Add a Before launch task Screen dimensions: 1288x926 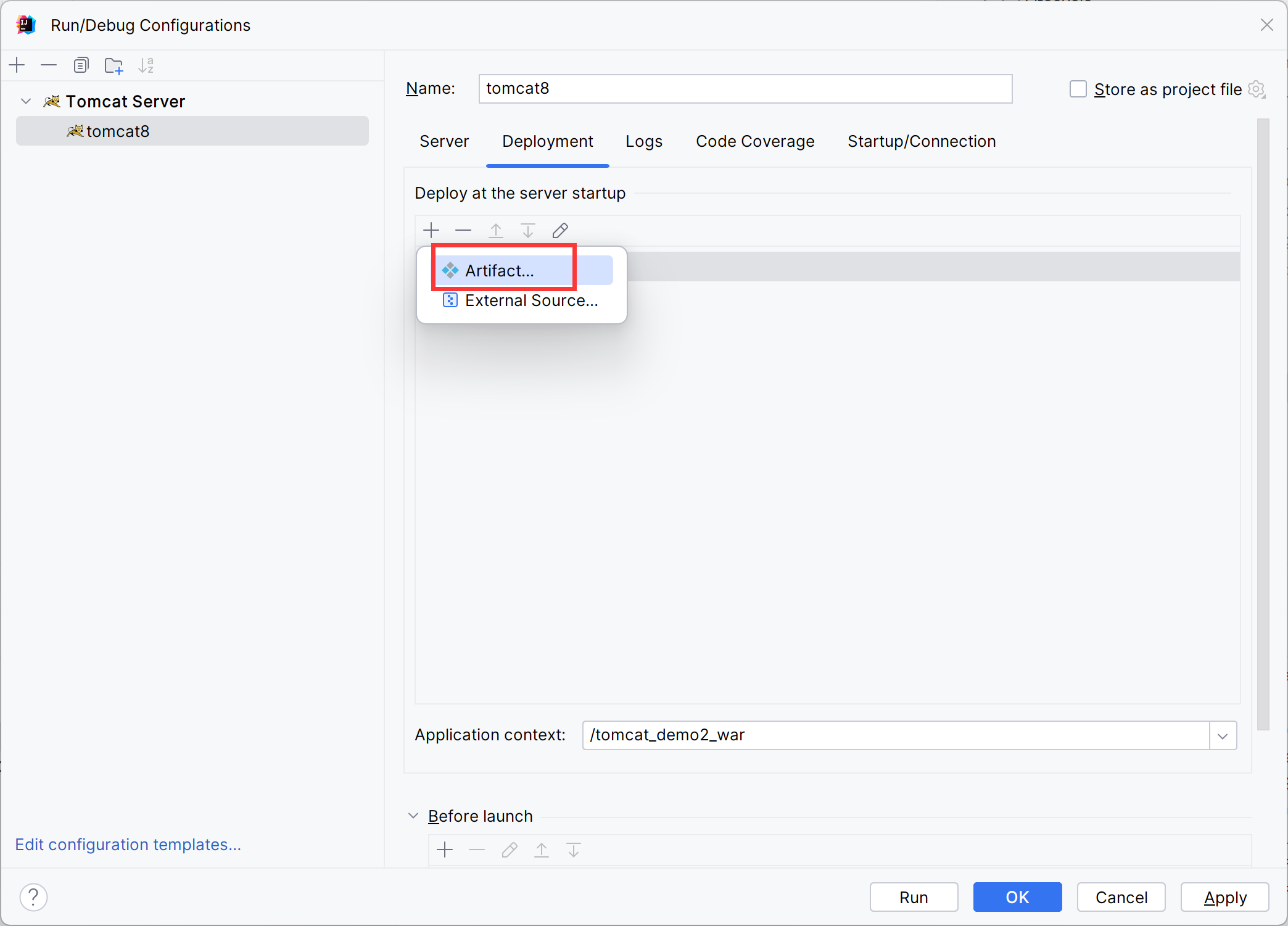pos(445,850)
